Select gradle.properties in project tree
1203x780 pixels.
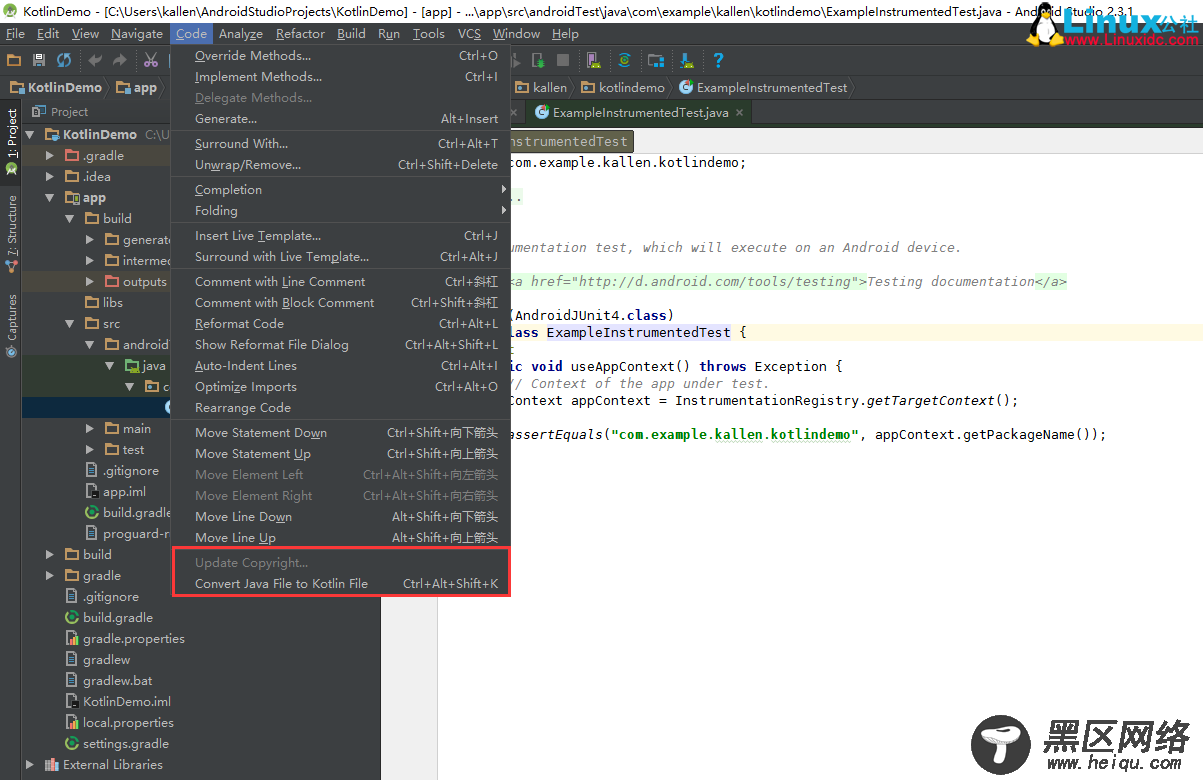click(x=125, y=639)
